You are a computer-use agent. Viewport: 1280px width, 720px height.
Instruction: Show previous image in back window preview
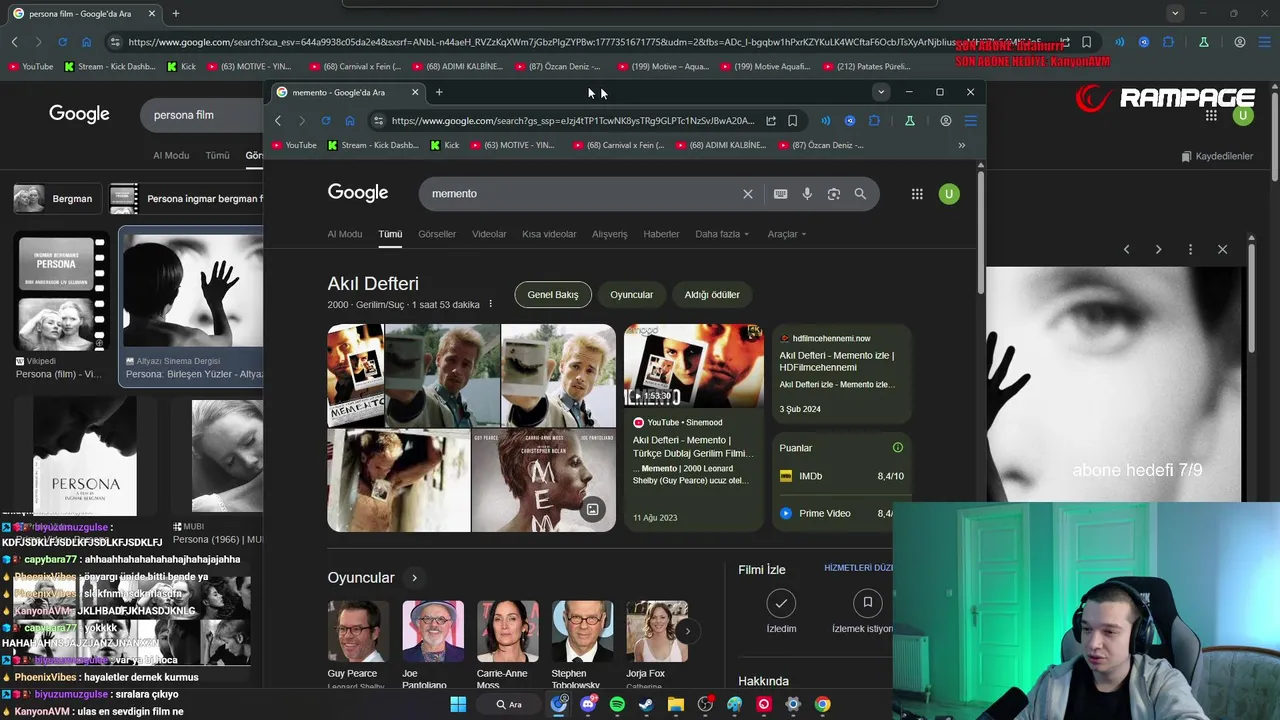coord(1126,249)
